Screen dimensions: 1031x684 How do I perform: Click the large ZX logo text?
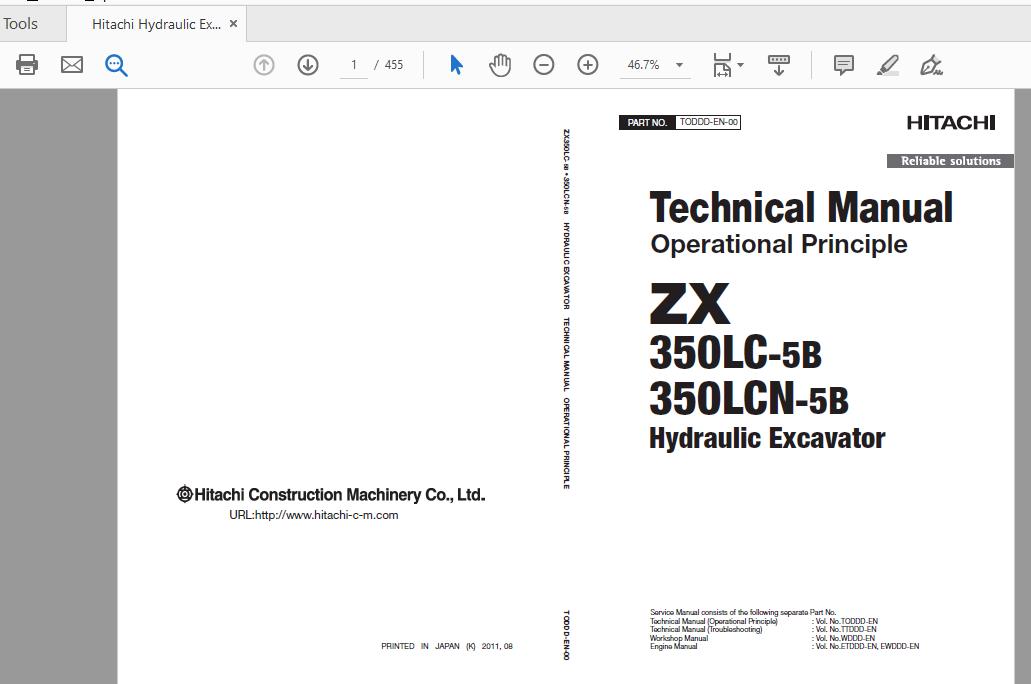(690, 305)
